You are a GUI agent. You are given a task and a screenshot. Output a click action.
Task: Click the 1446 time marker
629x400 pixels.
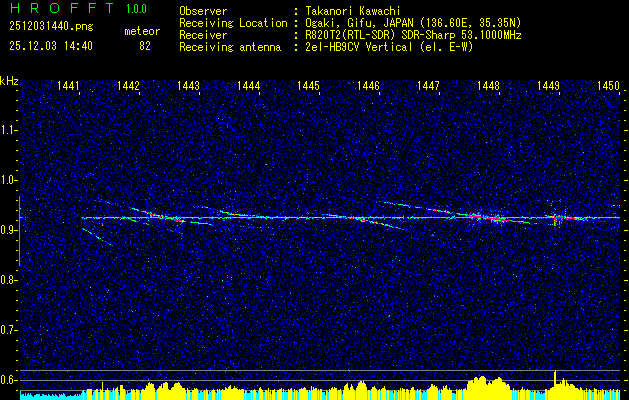click(368, 87)
